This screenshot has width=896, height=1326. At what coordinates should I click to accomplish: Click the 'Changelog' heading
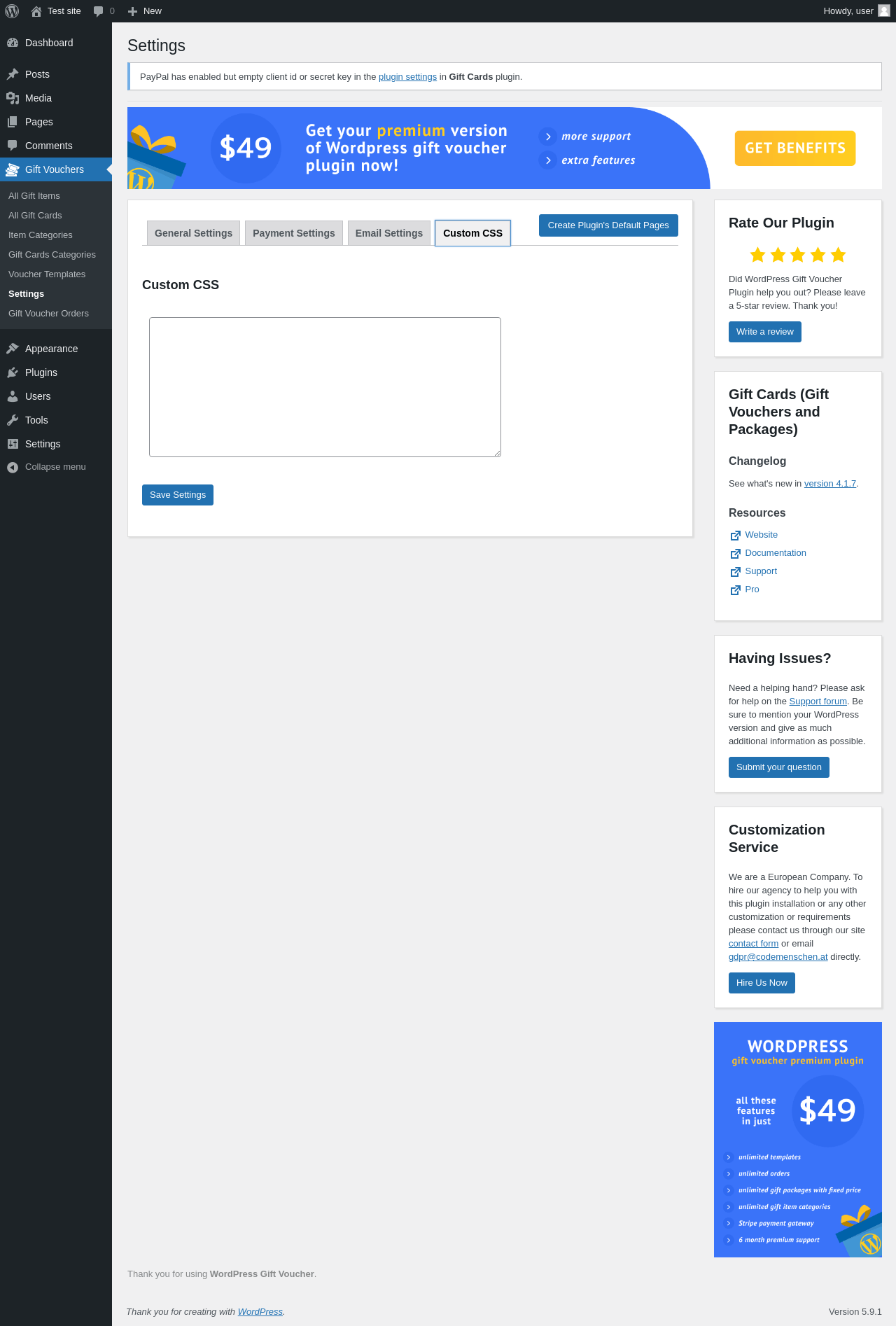coord(757,461)
